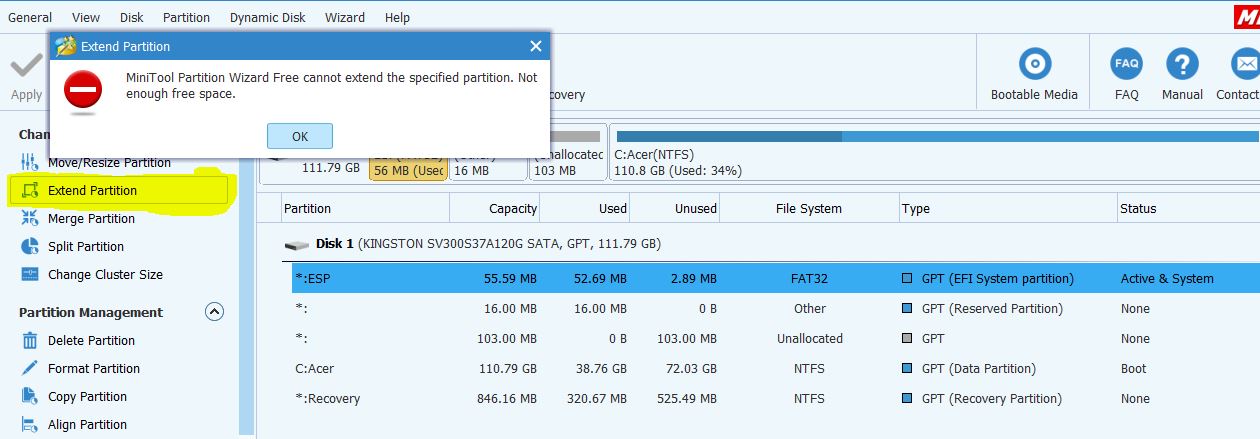
Task: Sort by Type column header
Action: pyautogui.click(x=1008, y=208)
